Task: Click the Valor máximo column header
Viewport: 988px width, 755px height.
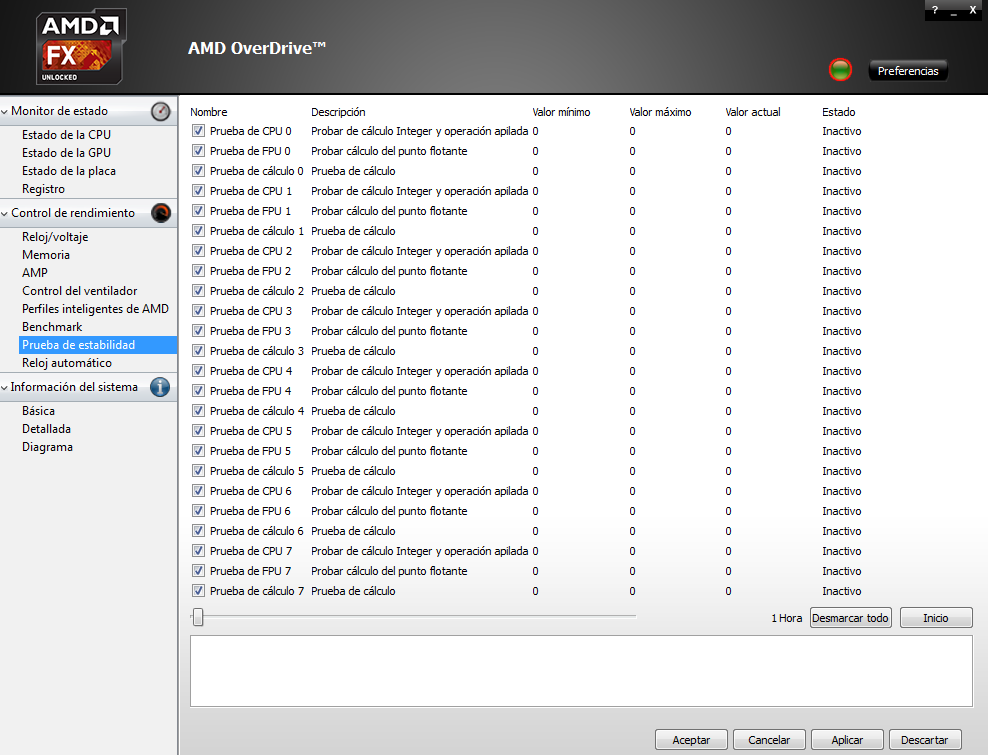Action: tap(660, 112)
